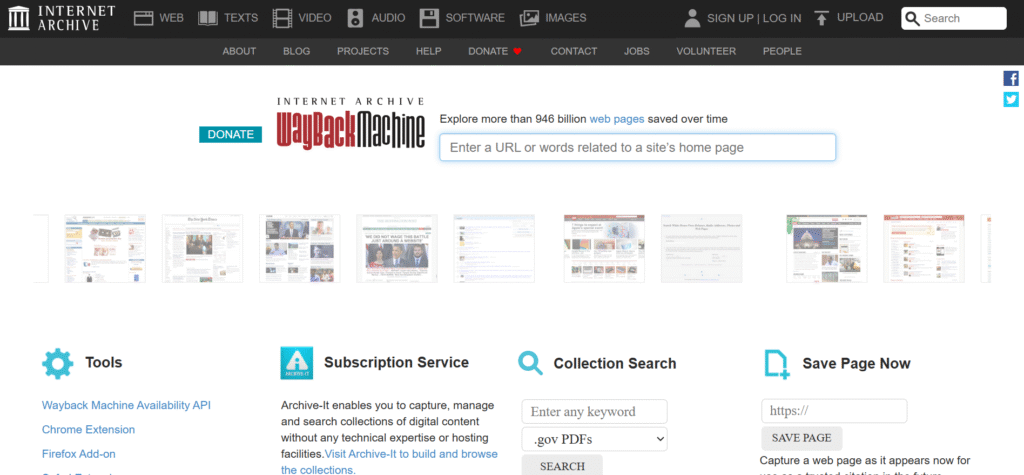Open the Software floppy disk icon

(x=429, y=18)
